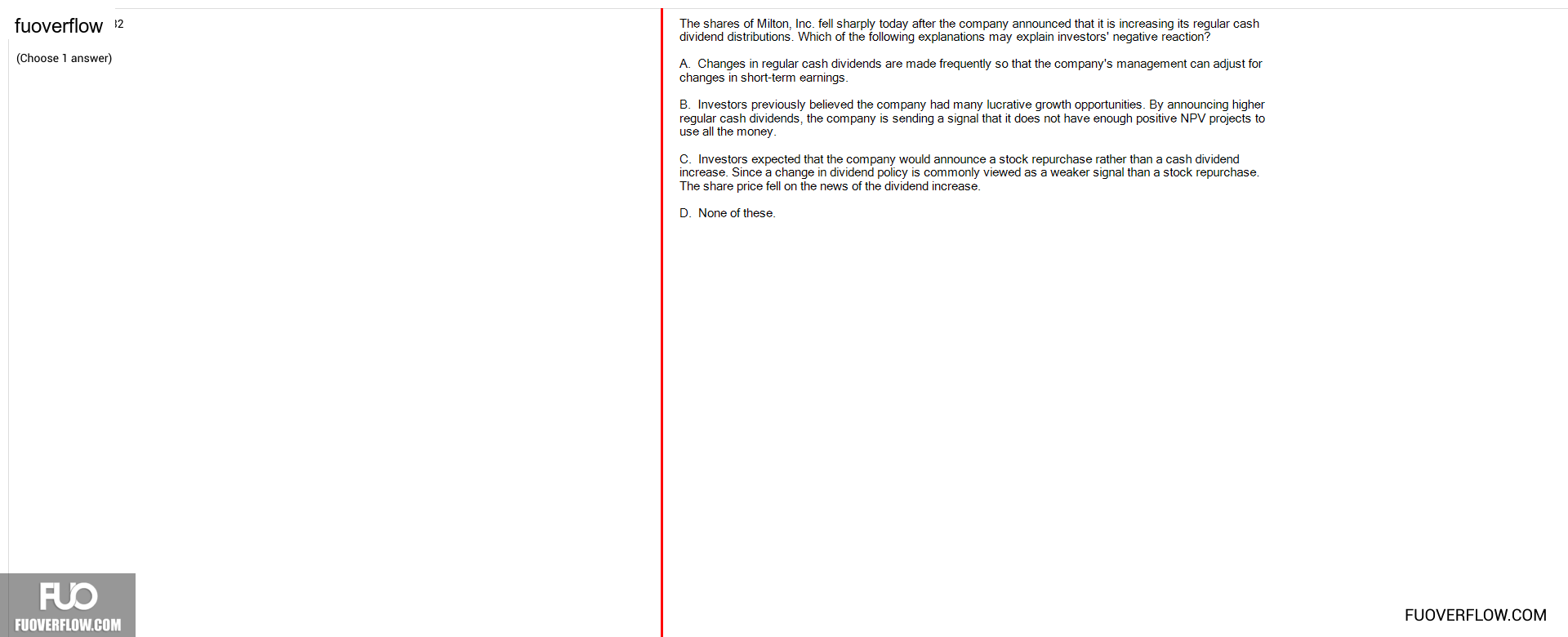
Task: Open the FUOVERFLOW.COM watermark link at bottom right
Action: click(1475, 615)
